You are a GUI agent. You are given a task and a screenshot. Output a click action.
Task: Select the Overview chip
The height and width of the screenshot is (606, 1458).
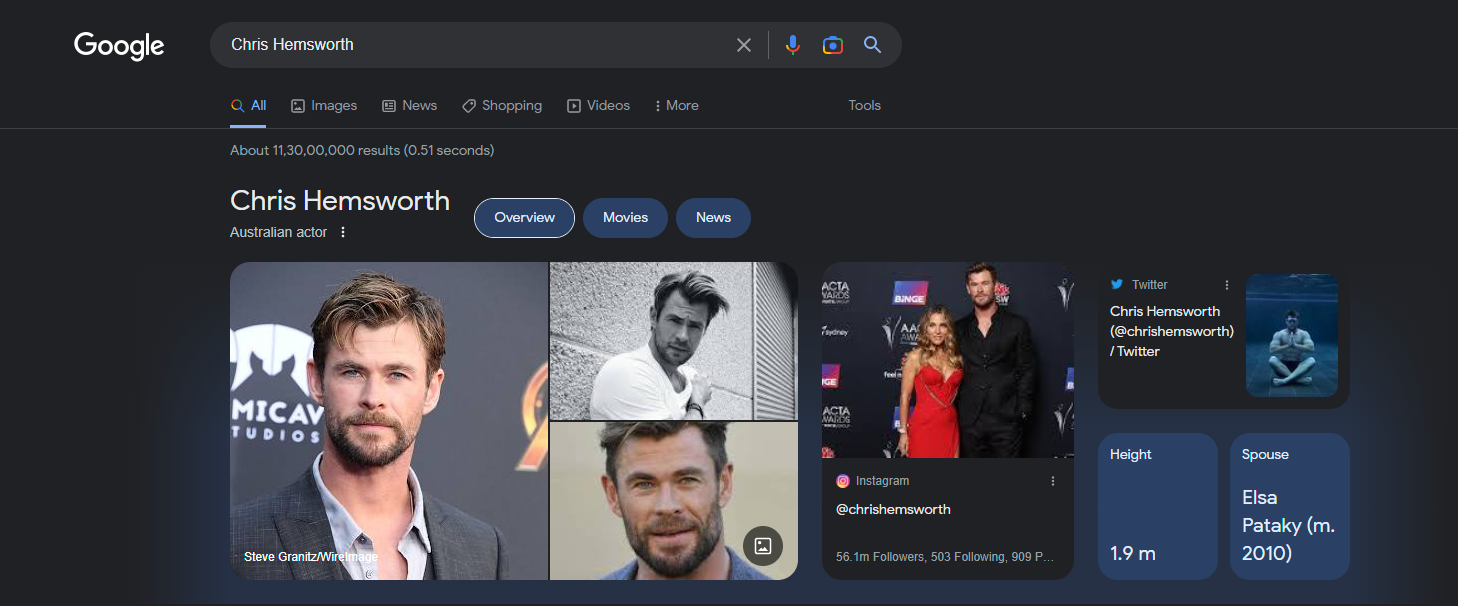525,218
